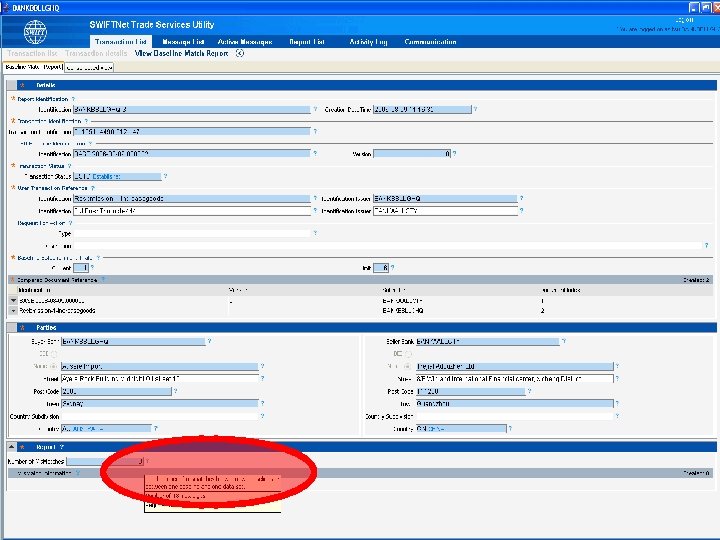
Task: Open Active Messages tab
Action: (245, 42)
